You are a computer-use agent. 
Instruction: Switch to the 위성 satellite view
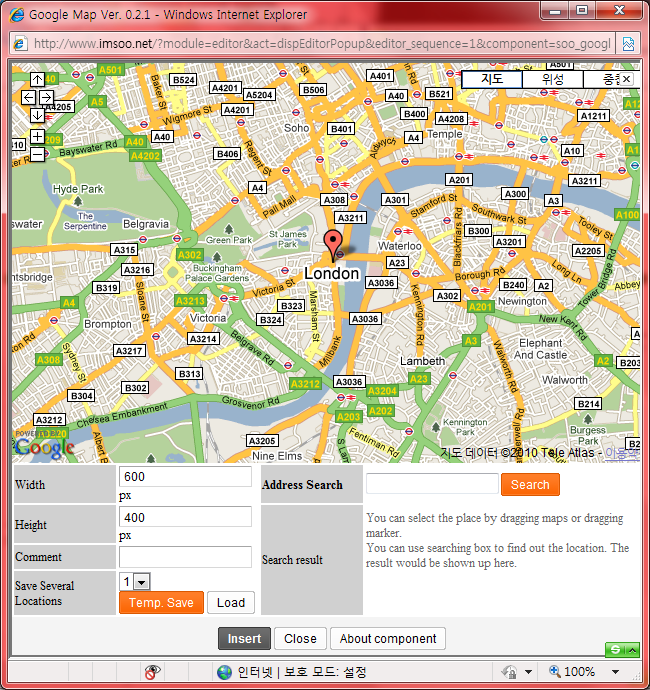point(553,79)
